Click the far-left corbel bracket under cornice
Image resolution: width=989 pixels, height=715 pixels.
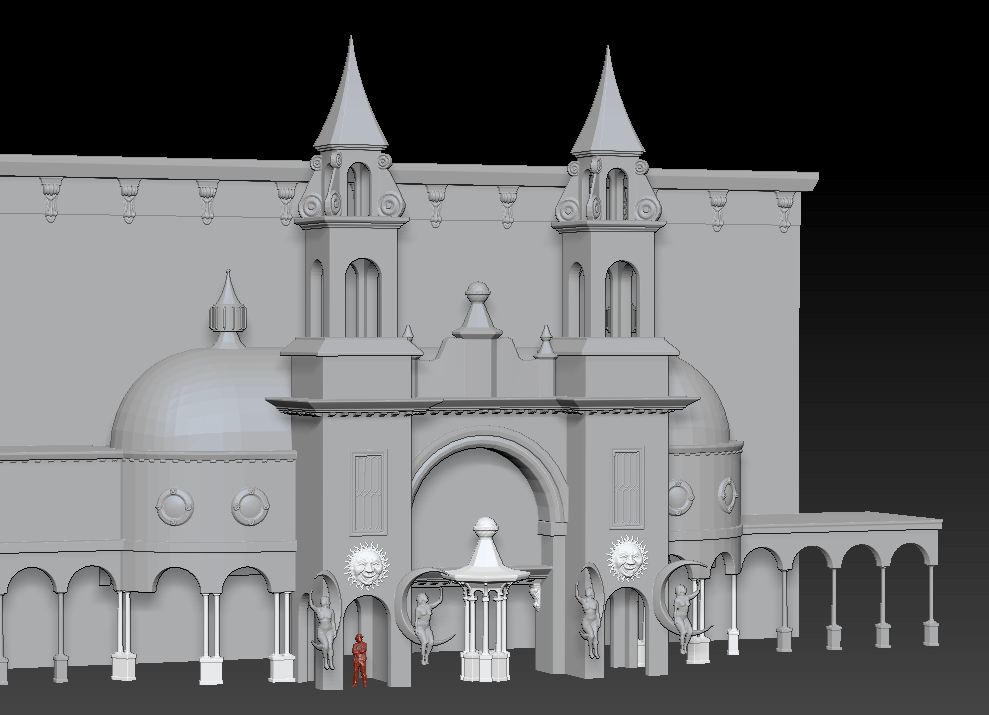(51, 197)
